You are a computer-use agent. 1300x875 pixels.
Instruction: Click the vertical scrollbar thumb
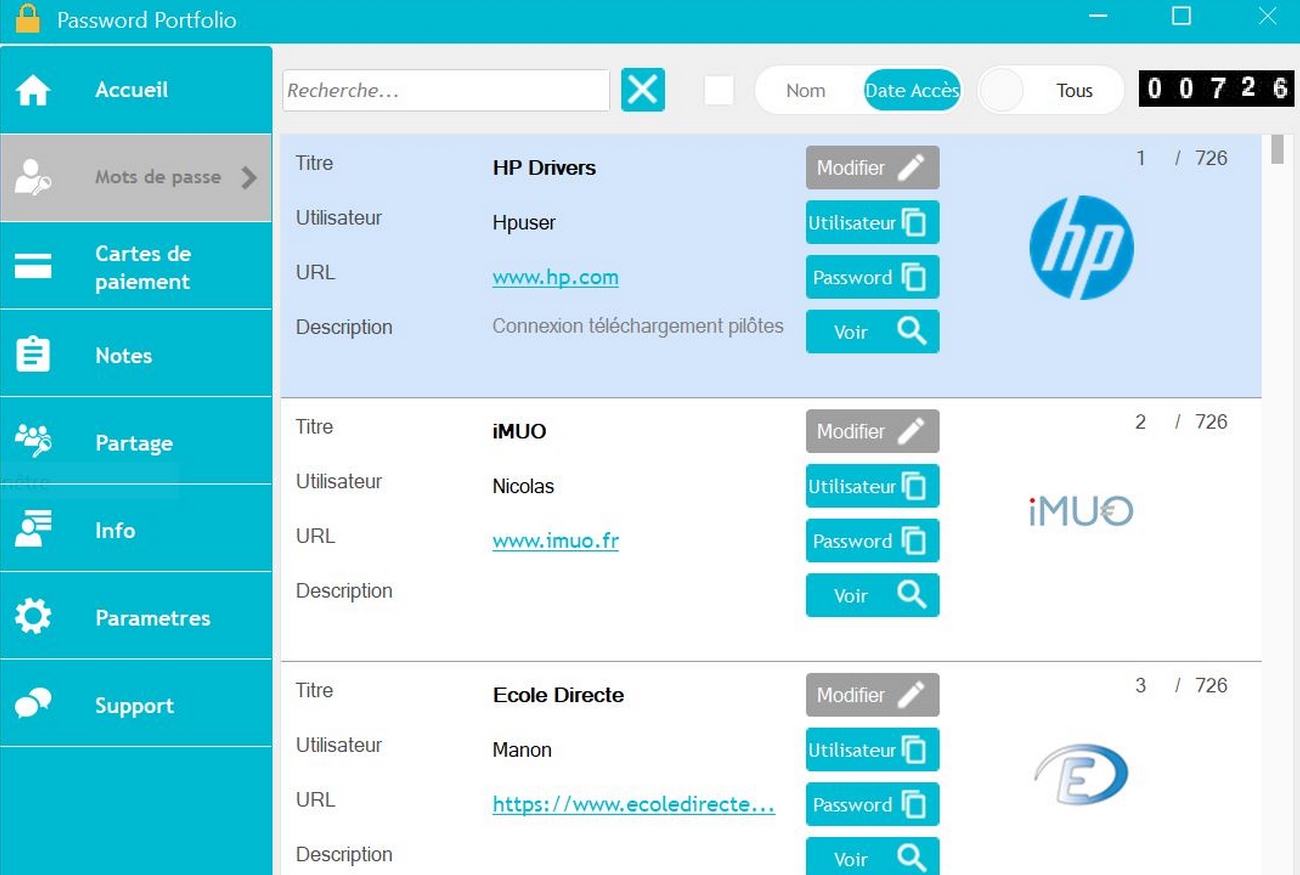tap(1277, 148)
